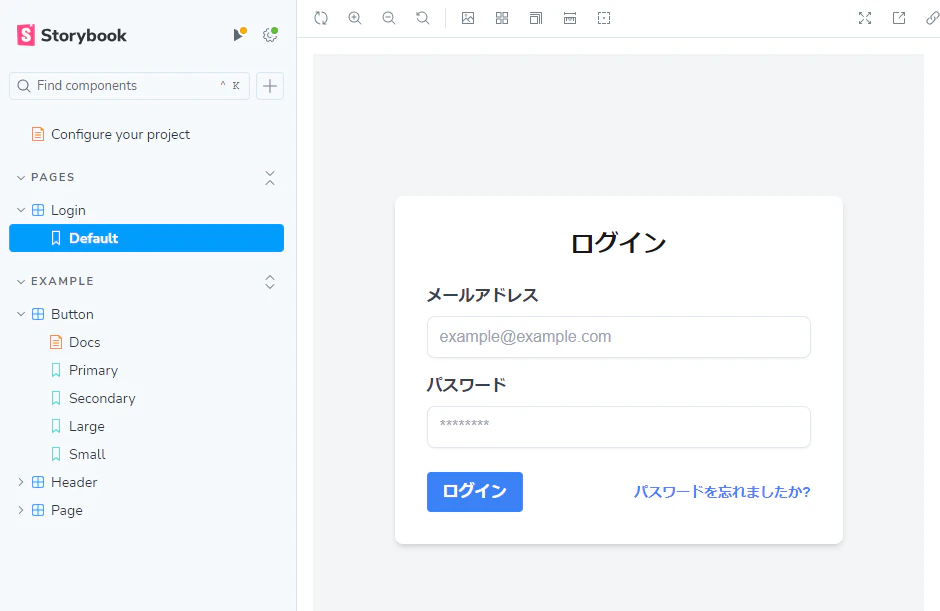Expand all items in EXAMPLE section

(270, 282)
